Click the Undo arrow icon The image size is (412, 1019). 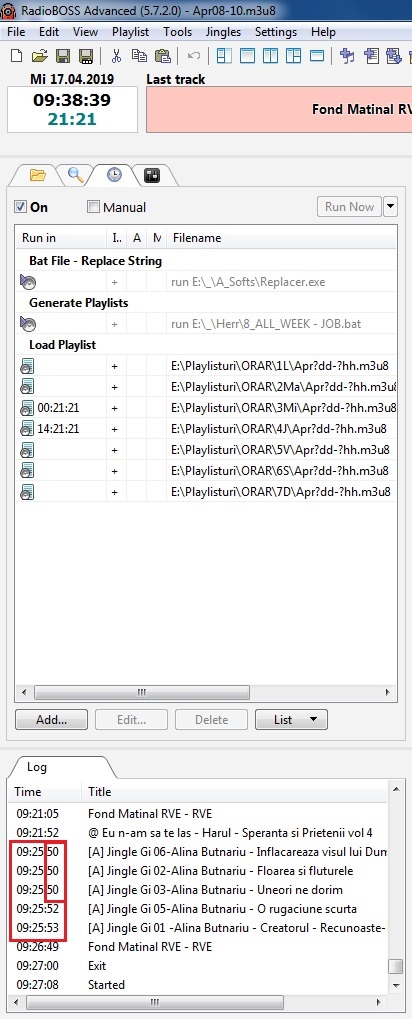tap(193, 57)
